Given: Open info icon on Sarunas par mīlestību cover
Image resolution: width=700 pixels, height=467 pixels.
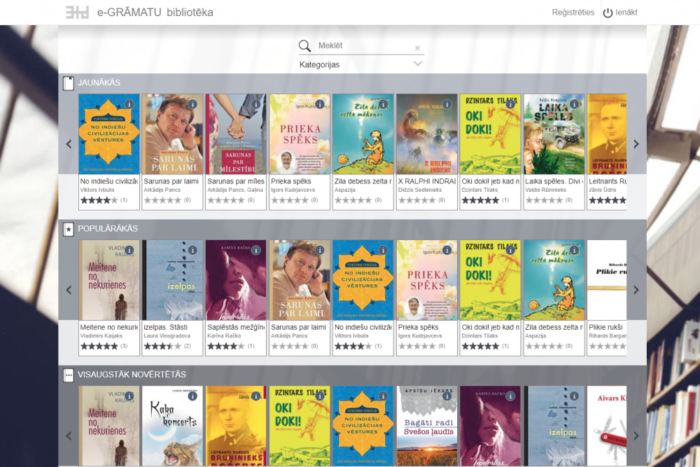Looking at the screenshot, I should [256, 104].
